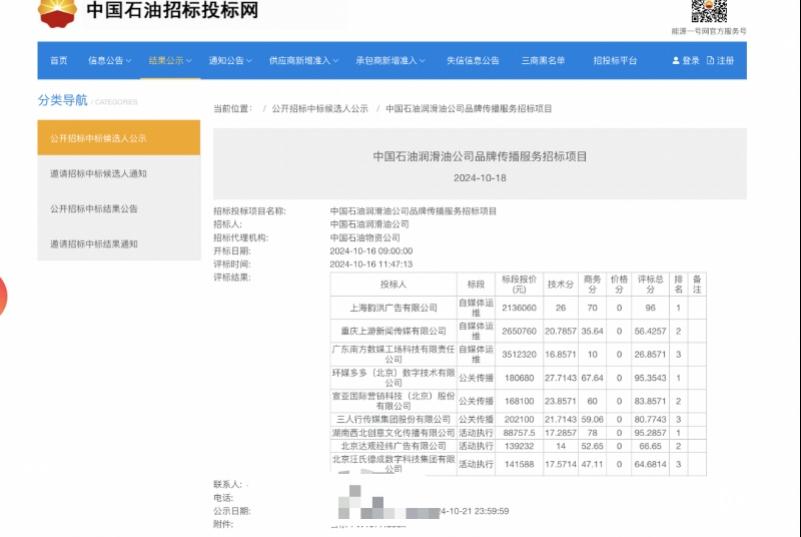Click breadcrumb link 公开招标中标候选人公示

click(320, 108)
